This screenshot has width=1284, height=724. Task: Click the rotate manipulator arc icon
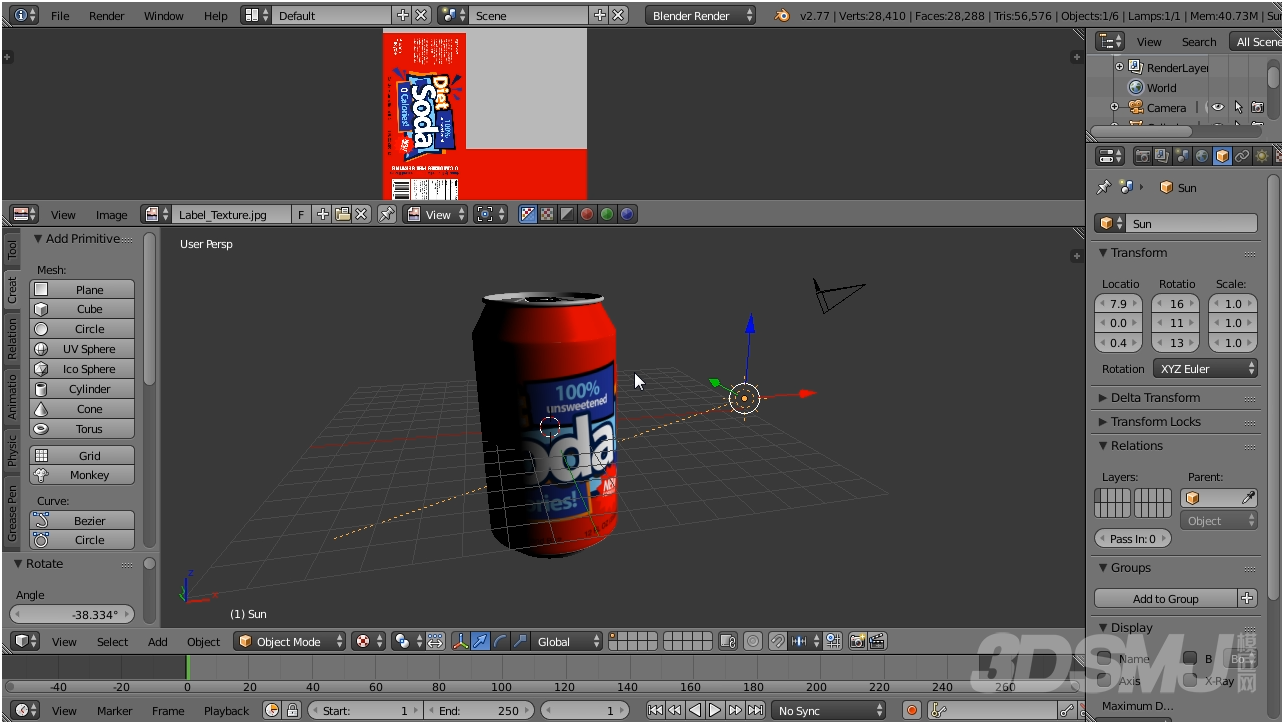point(501,641)
